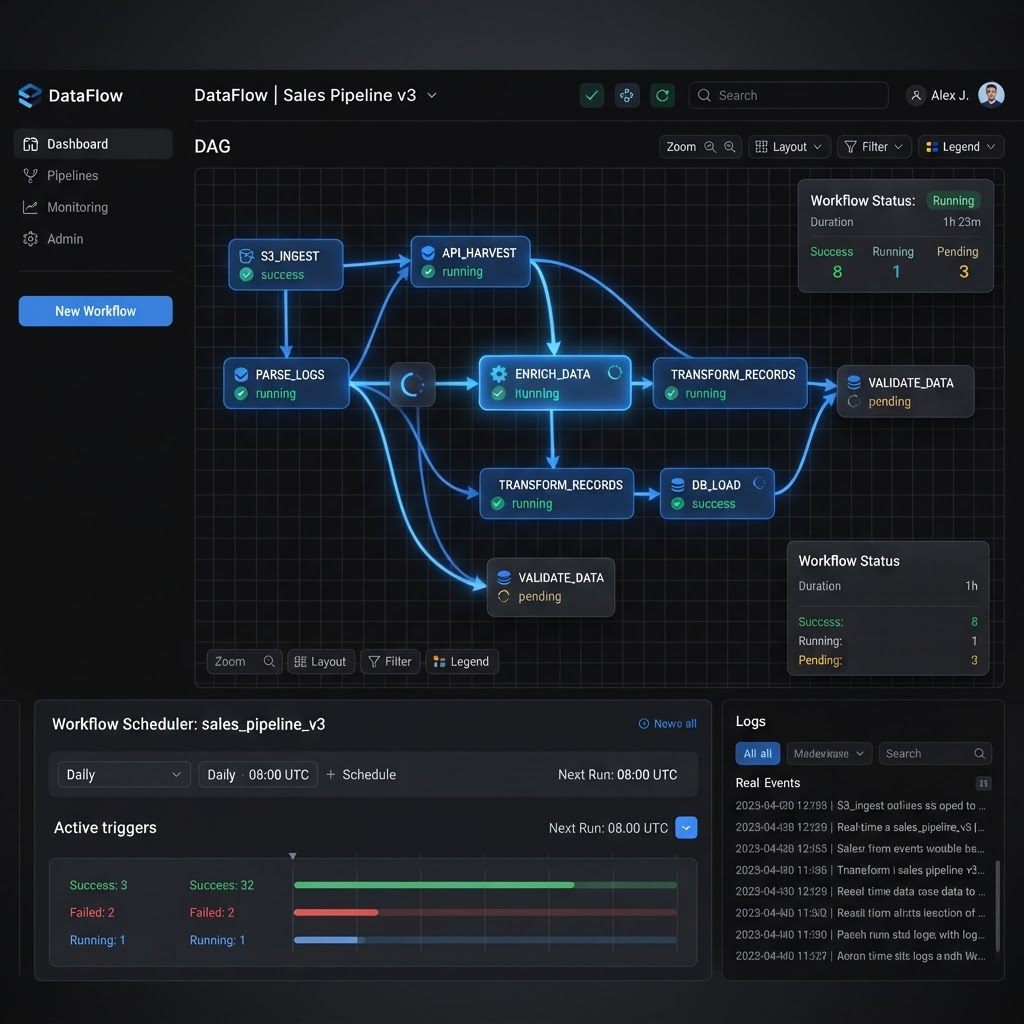1024x1024 pixels.
Task: Click database icon on right VALIDATE_DATA node
Action: pos(854,382)
